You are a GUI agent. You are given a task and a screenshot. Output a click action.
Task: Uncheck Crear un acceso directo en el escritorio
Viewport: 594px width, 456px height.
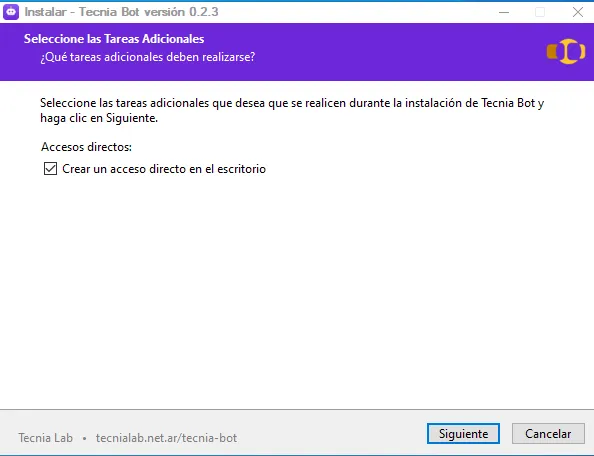point(50,169)
